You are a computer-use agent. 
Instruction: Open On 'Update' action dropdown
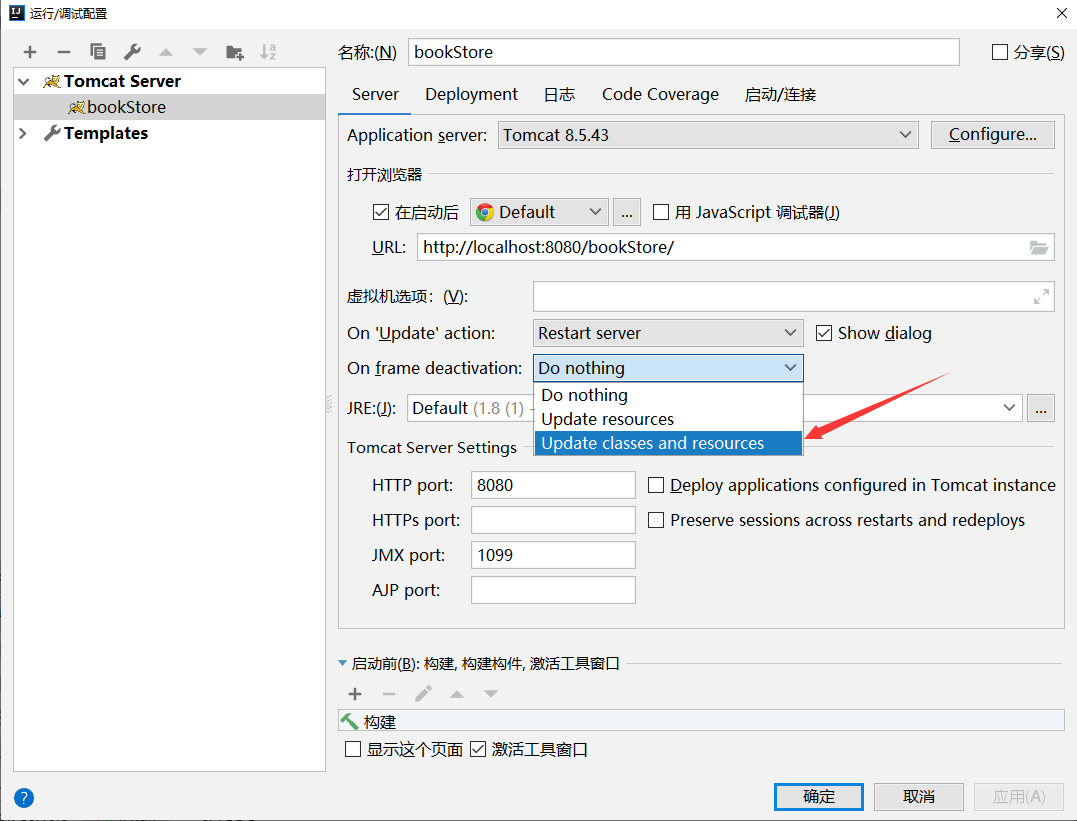(668, 333)
